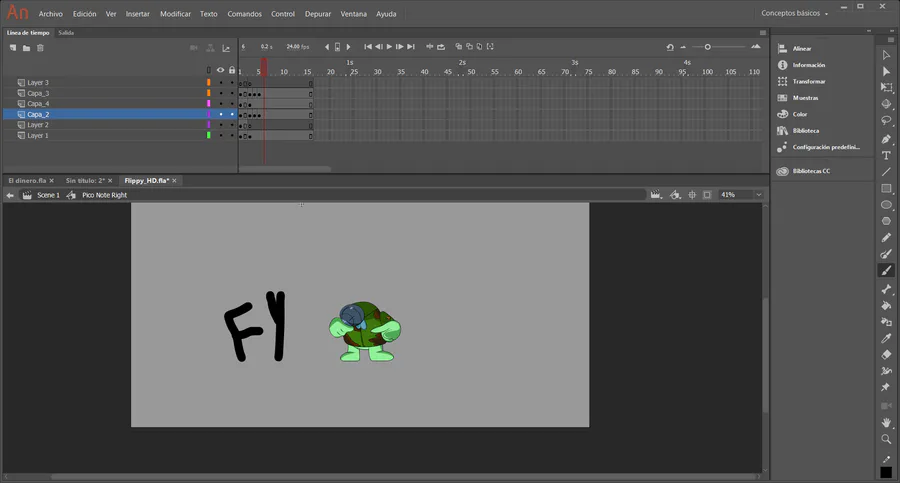
Task: Select the 3D Rotation tool
Action: (886, 105)
